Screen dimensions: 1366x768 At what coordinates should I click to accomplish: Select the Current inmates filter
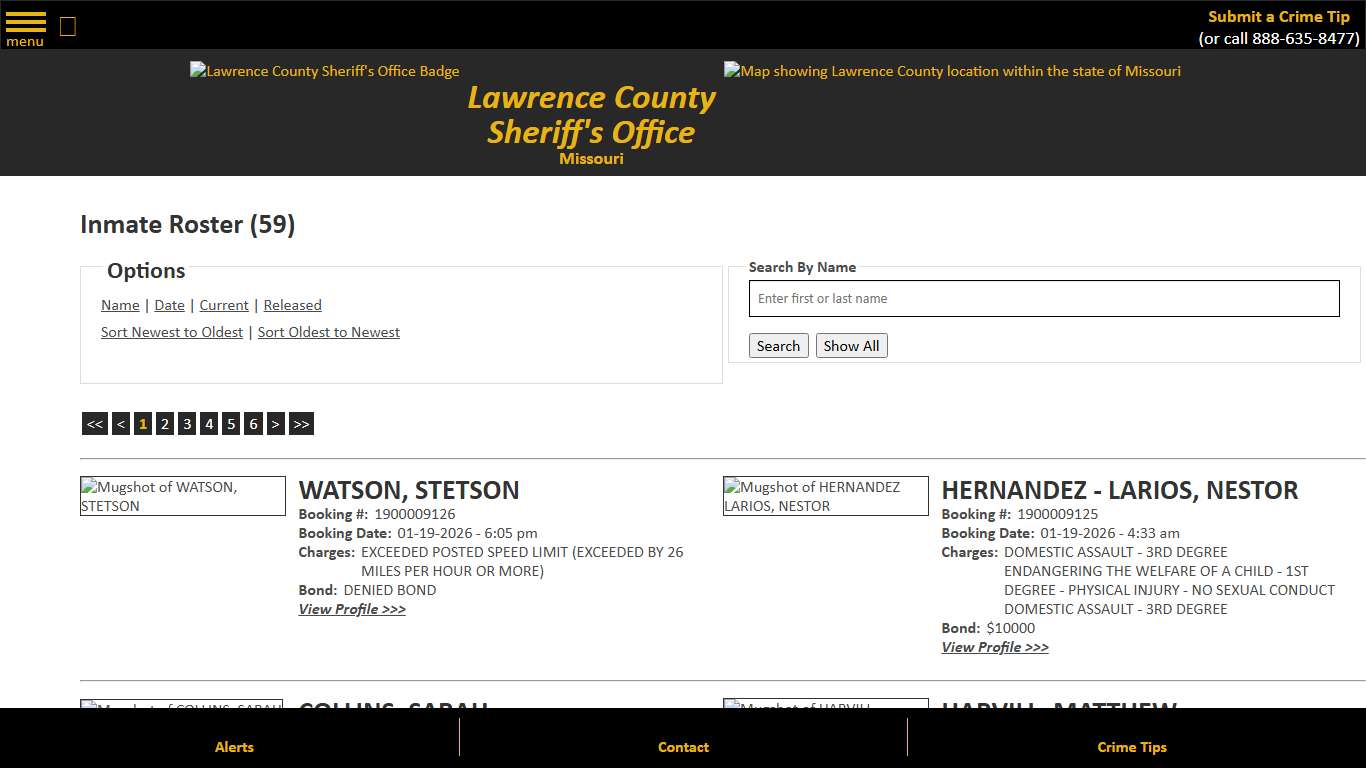point(223,305)
